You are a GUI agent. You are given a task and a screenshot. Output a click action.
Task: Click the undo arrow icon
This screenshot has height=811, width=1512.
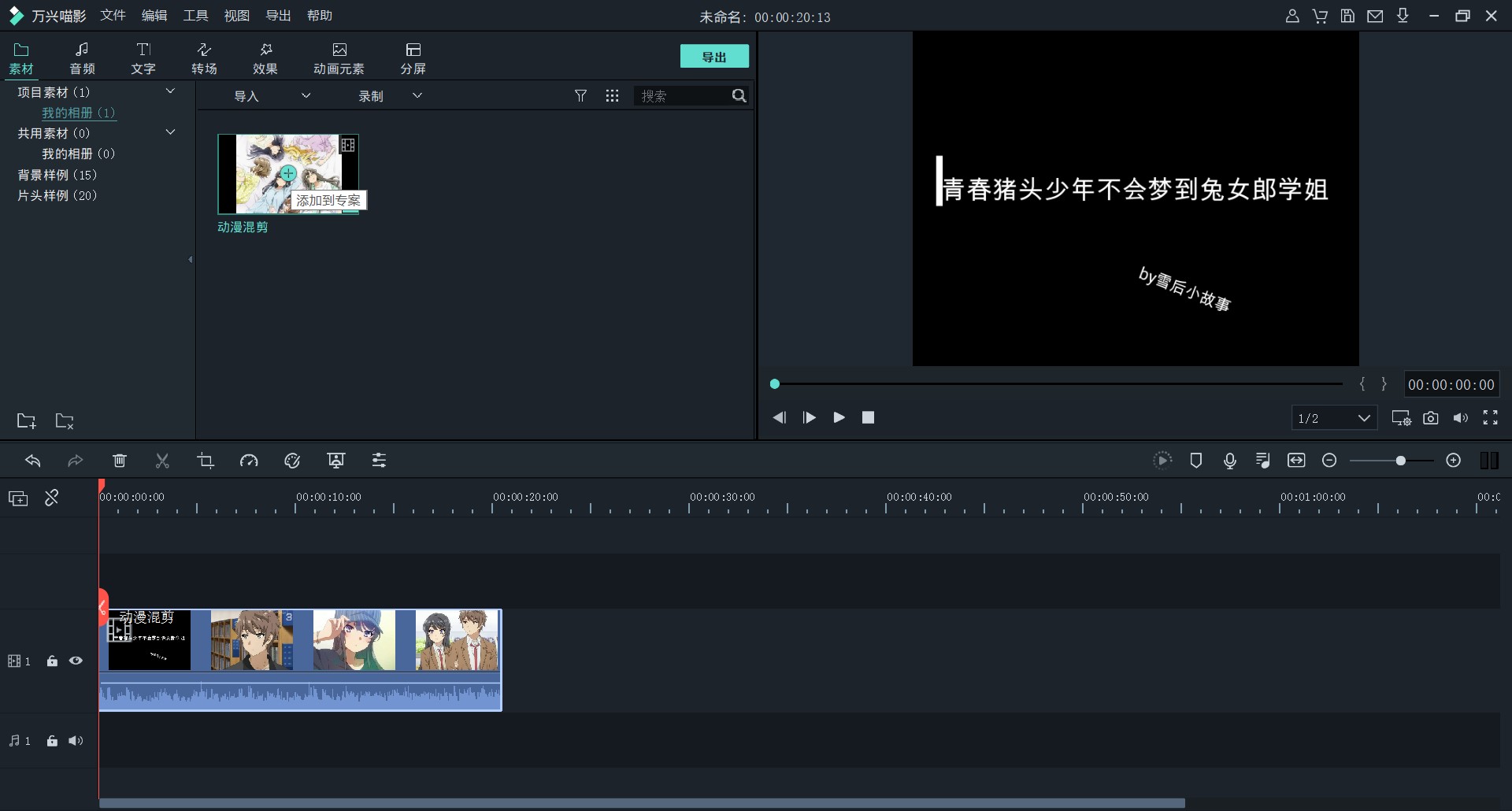coord(33,461)
